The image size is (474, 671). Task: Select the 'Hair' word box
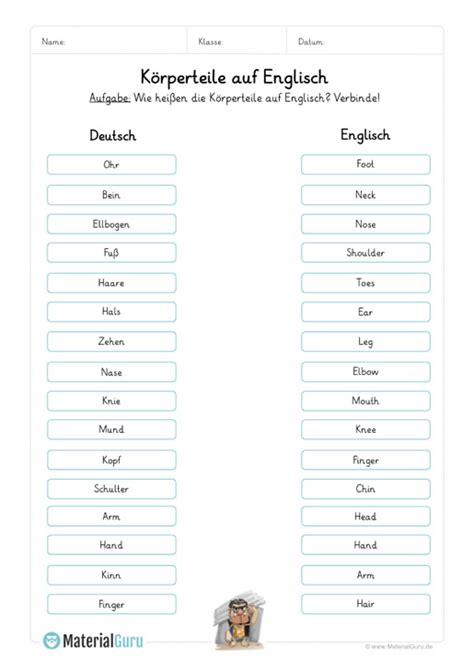click(x=366, y=604)
